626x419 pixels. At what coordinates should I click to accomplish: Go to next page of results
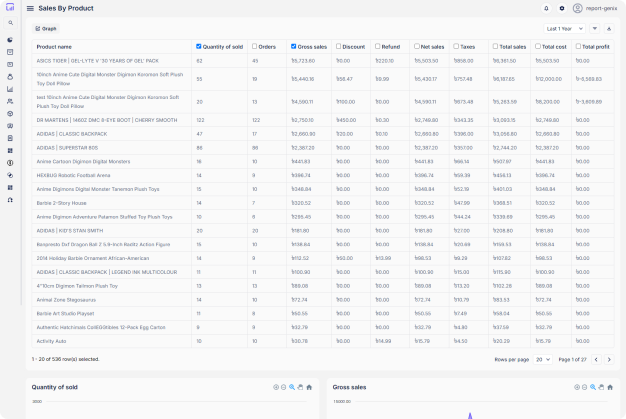click(x=610, y=359)
